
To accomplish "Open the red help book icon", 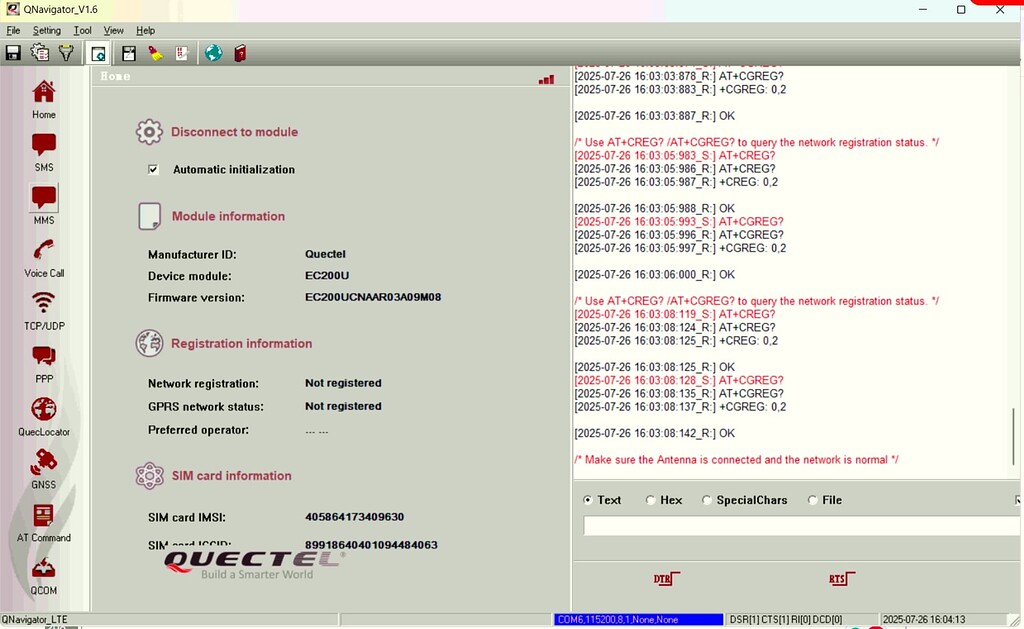I will pos(240,53).
